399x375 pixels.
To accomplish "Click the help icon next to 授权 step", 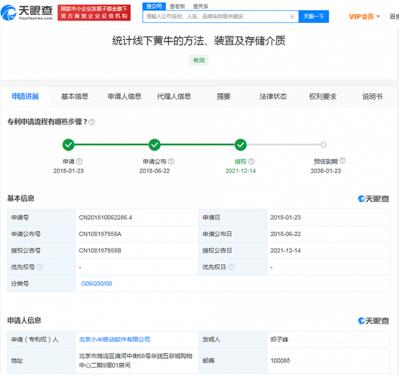I will click(251, 161).
